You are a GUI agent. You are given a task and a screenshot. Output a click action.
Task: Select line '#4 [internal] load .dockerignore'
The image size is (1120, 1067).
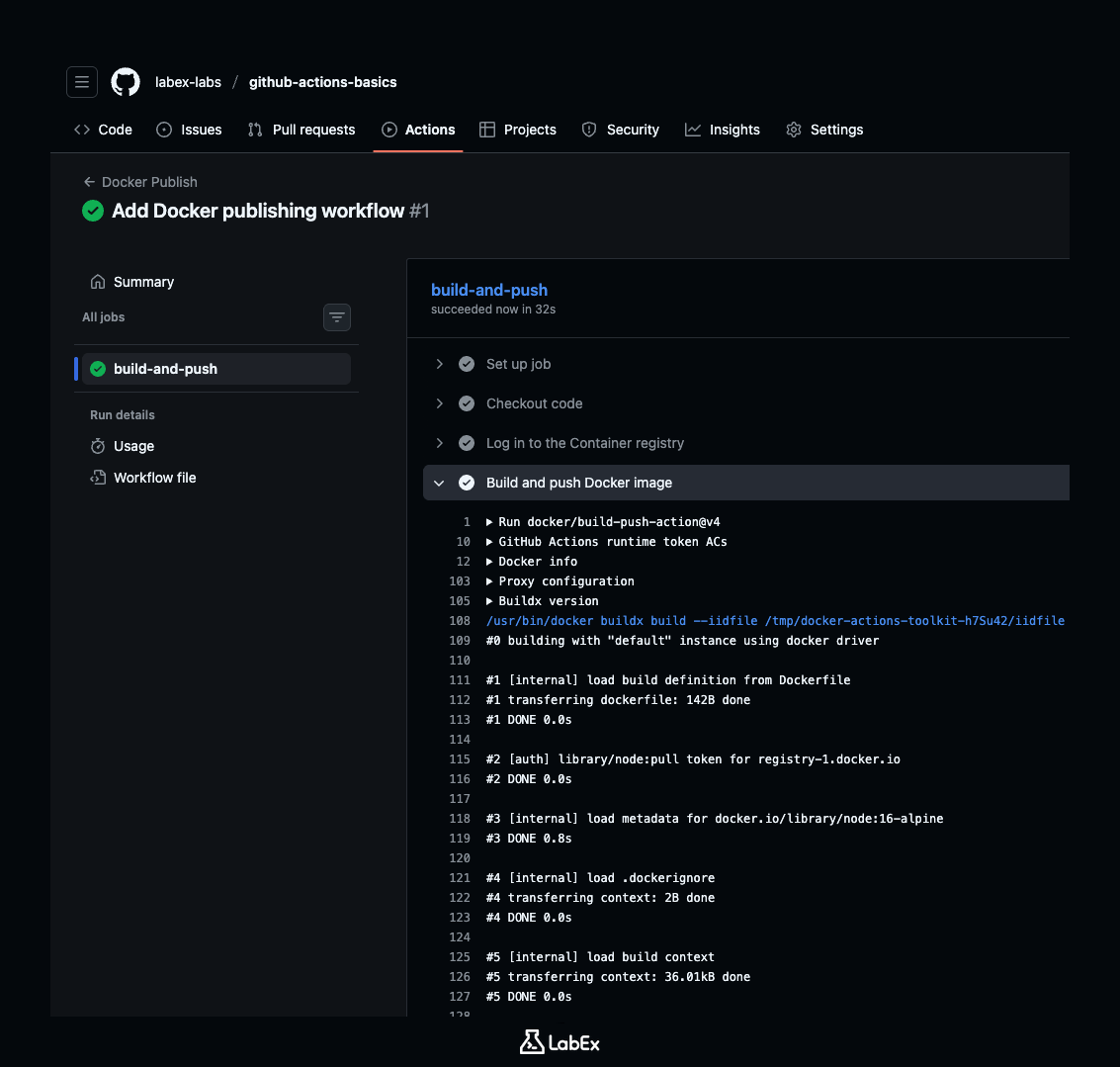point(600,878)
